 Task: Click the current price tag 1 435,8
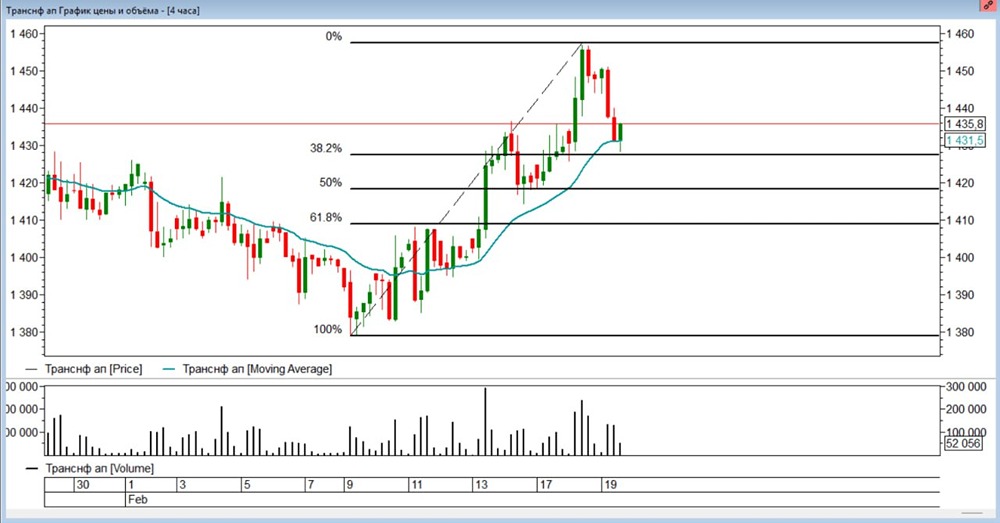click(964, 124)
